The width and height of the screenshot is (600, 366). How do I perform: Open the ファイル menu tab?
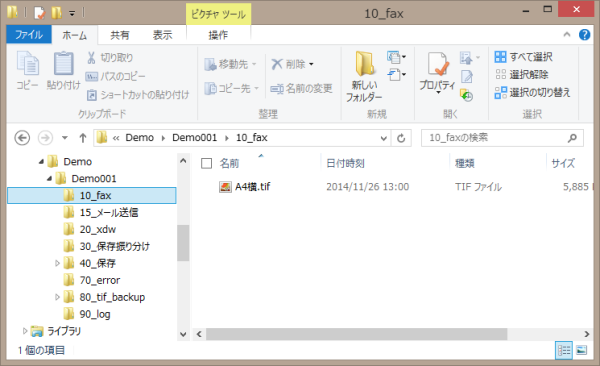29,35
